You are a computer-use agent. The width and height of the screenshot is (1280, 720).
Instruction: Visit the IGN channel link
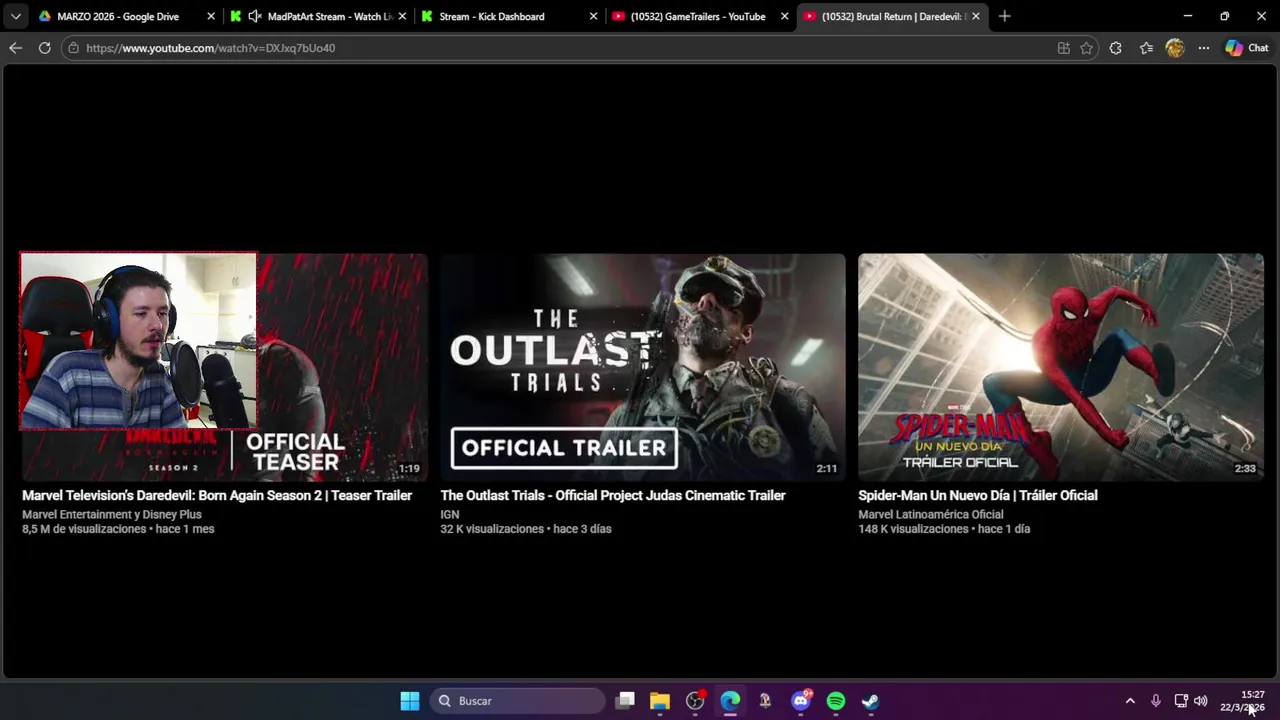(450, 515)
